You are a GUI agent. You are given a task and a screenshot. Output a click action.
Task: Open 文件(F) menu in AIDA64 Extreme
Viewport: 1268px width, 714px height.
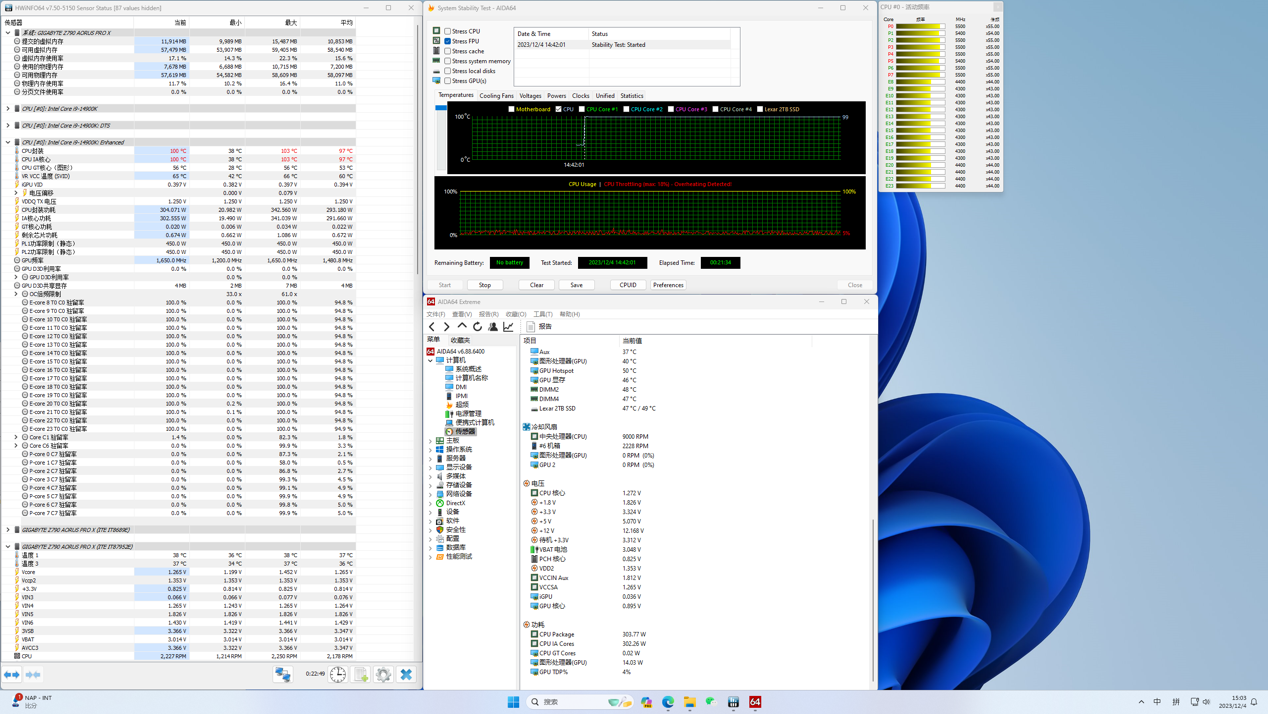coord(436,314)
